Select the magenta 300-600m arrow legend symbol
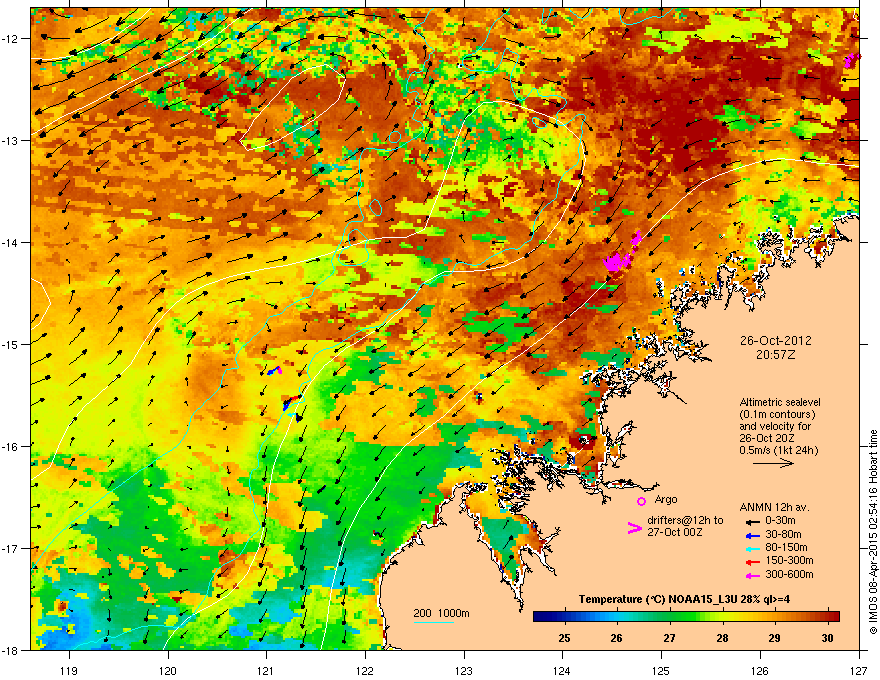Screen dimensions: 880x680 pyautogui.click(x=753, y=575)
